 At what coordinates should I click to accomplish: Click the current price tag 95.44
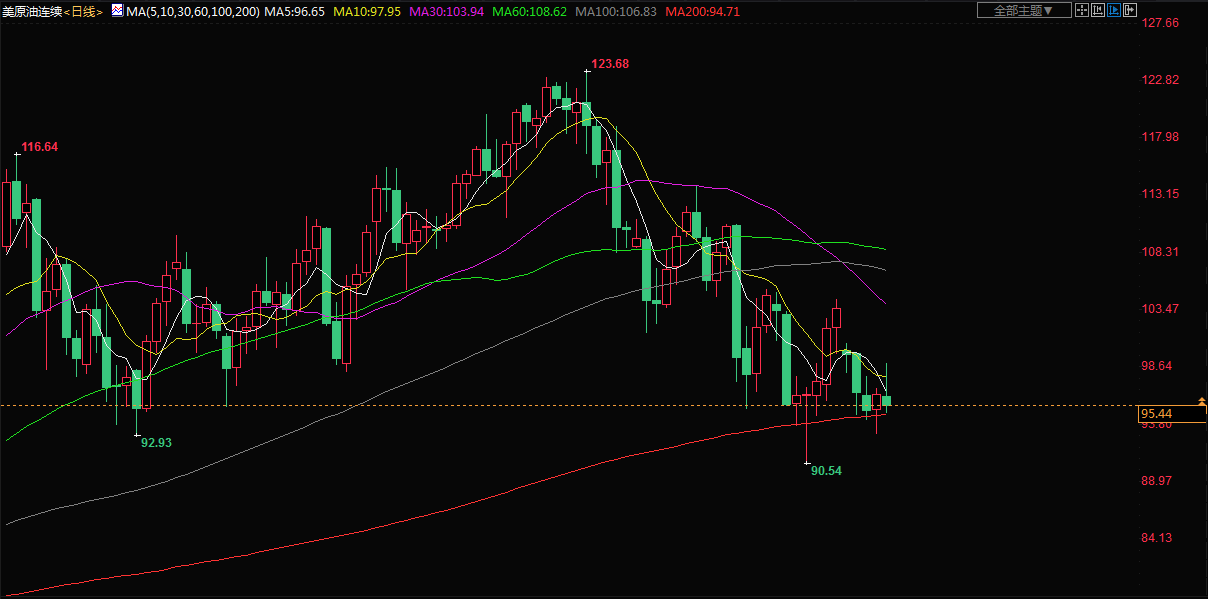click(1156, 414)
